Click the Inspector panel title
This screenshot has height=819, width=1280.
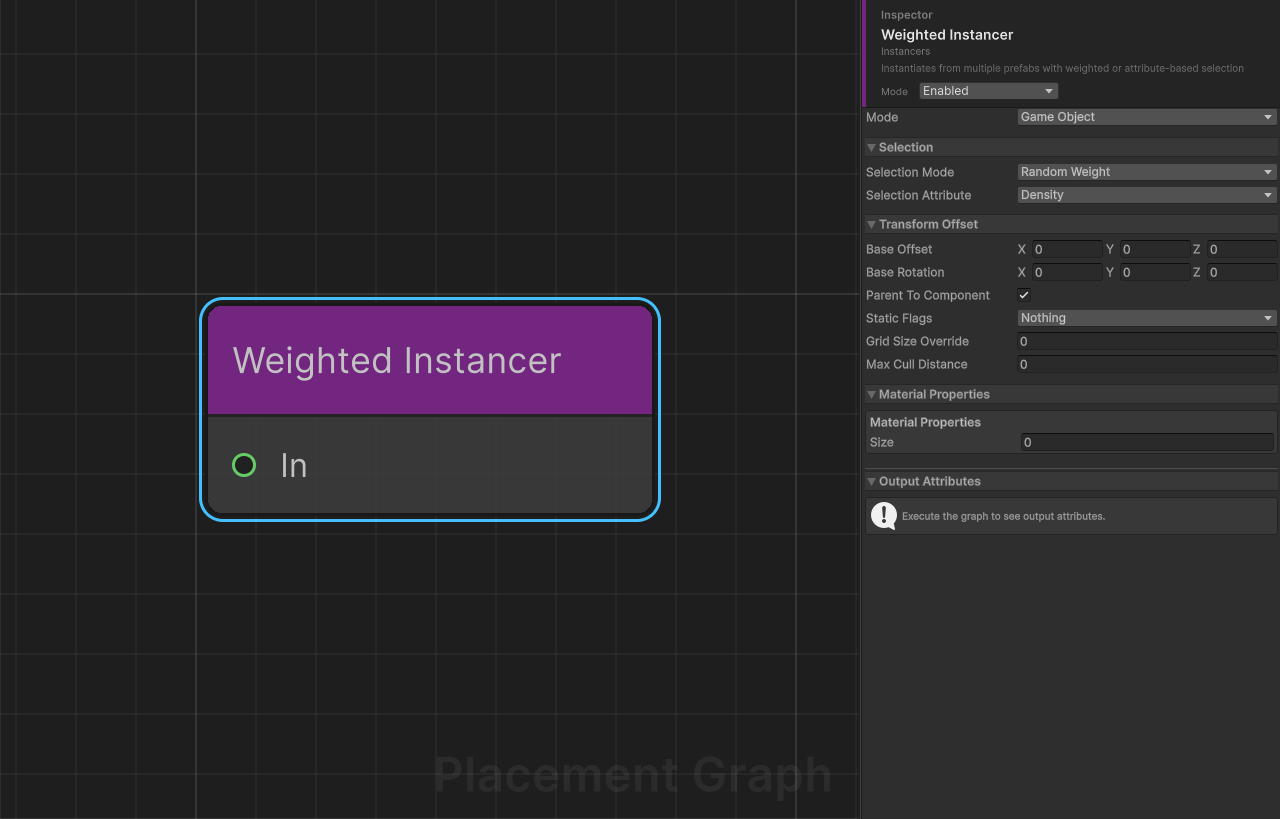click(907, 15)
